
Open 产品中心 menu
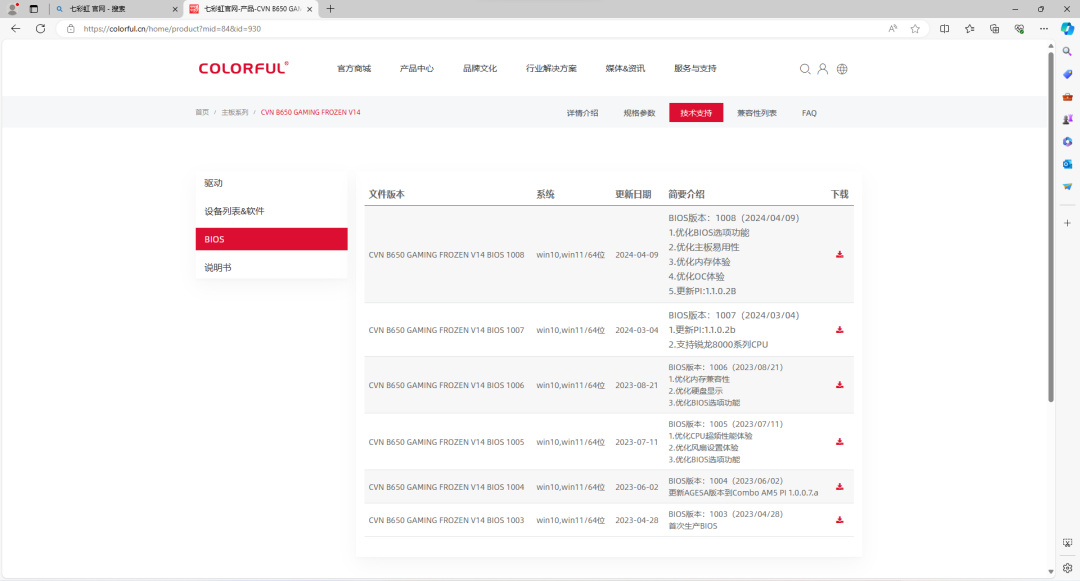pyautogui.click(x=417, y=68)
